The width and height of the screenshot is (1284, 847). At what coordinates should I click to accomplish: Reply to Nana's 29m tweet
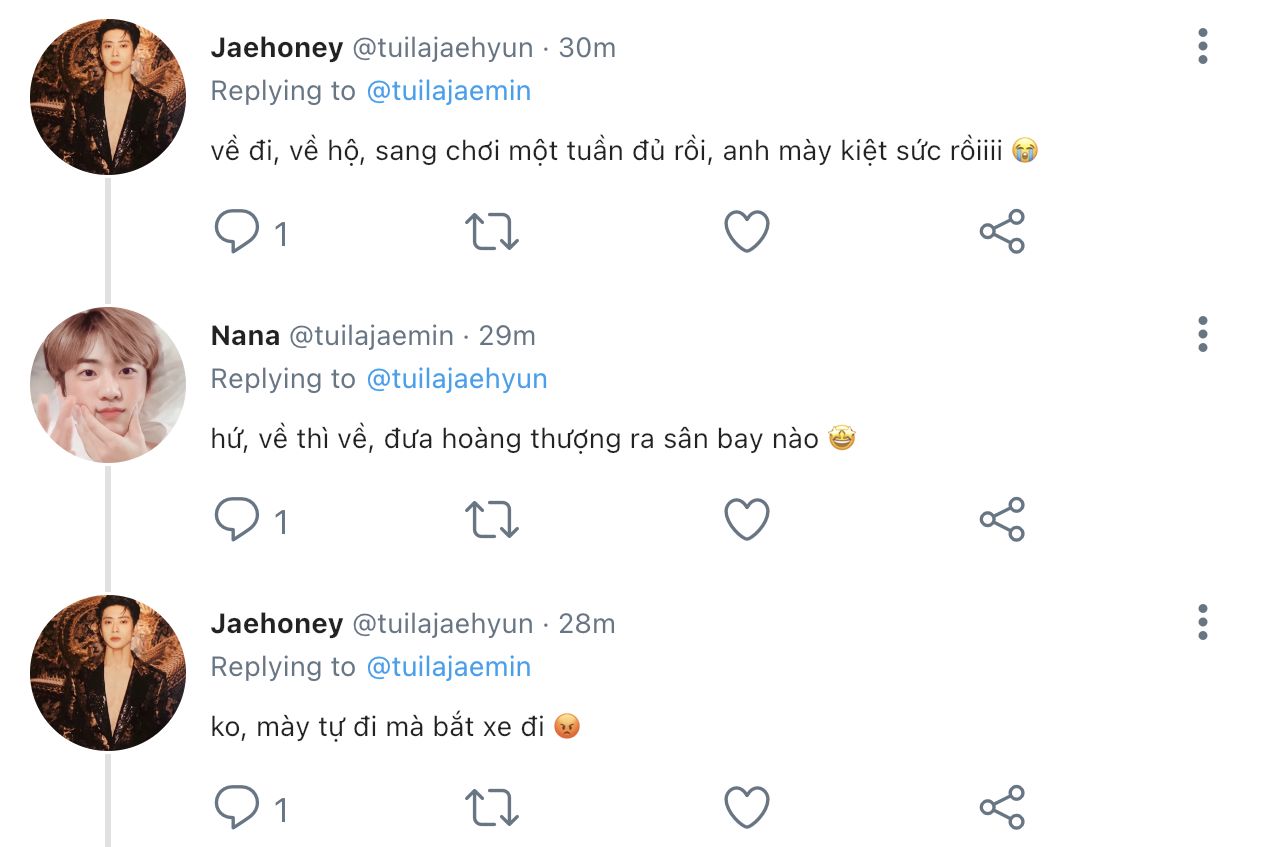pos(238,520)
